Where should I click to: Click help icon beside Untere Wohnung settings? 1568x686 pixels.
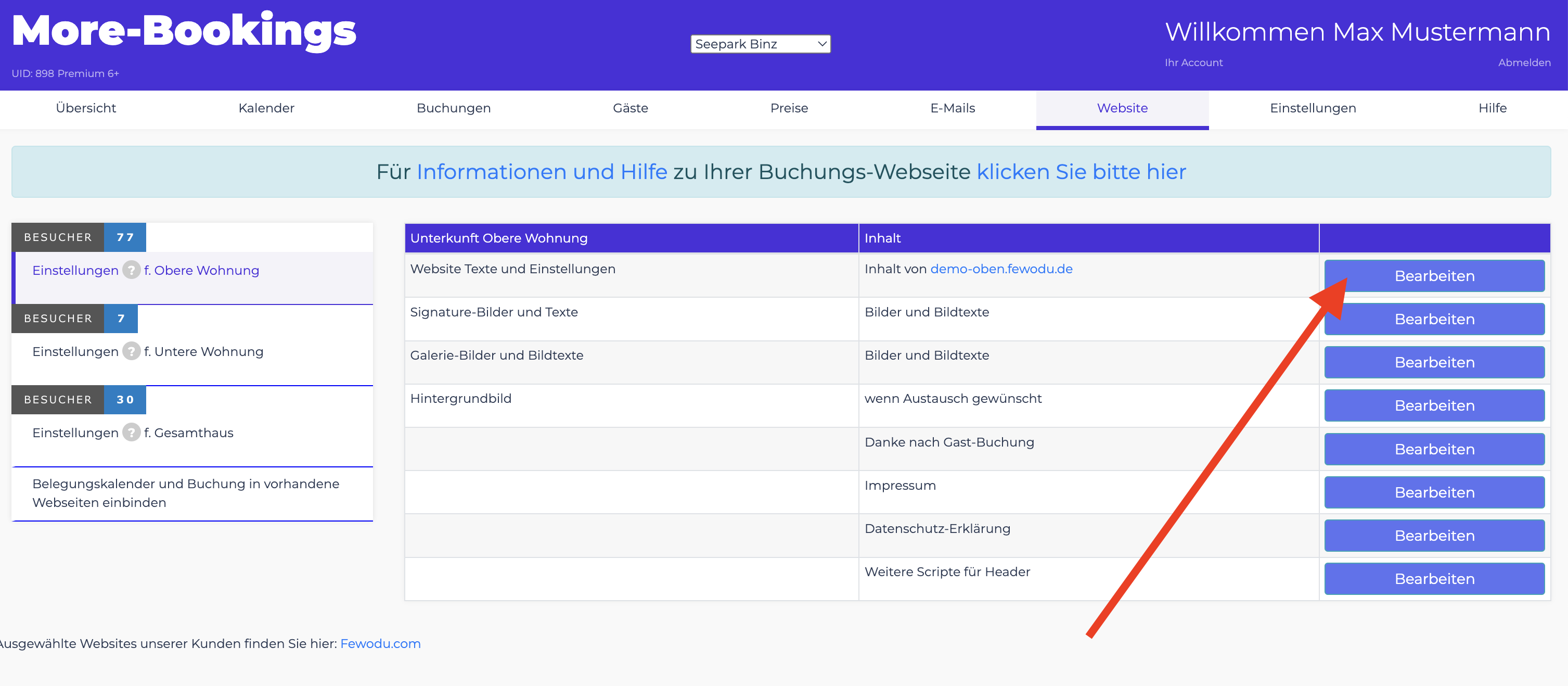tap(131, 351)
